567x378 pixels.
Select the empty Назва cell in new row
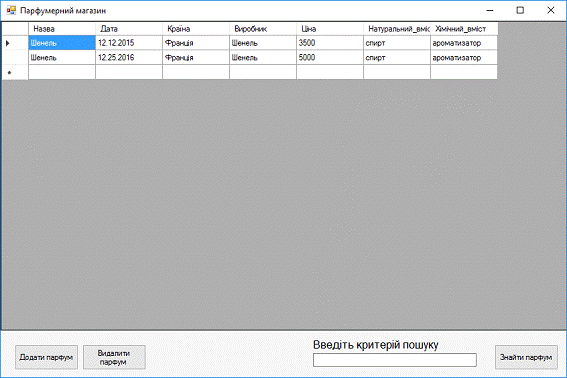62,72
